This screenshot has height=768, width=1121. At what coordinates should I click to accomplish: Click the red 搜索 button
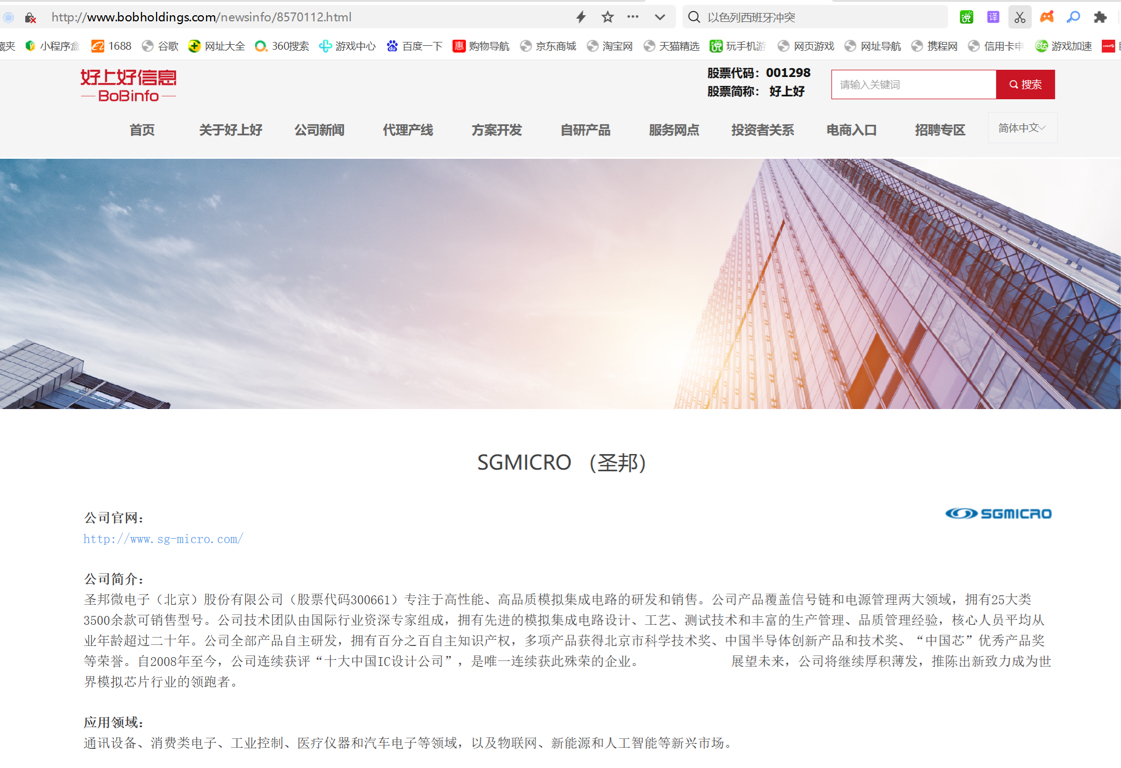click(x=1025, y=84)
